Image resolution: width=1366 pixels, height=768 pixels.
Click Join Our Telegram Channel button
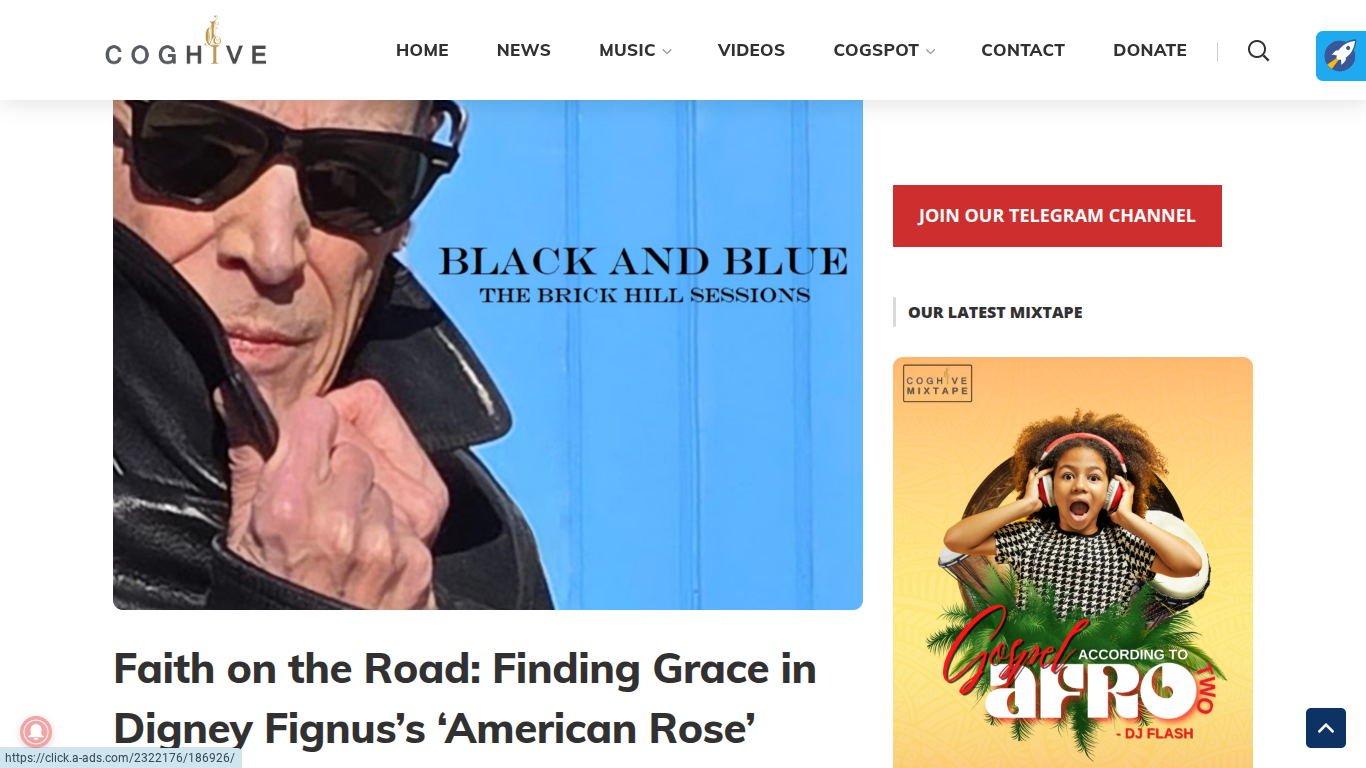click(1057, 216)
